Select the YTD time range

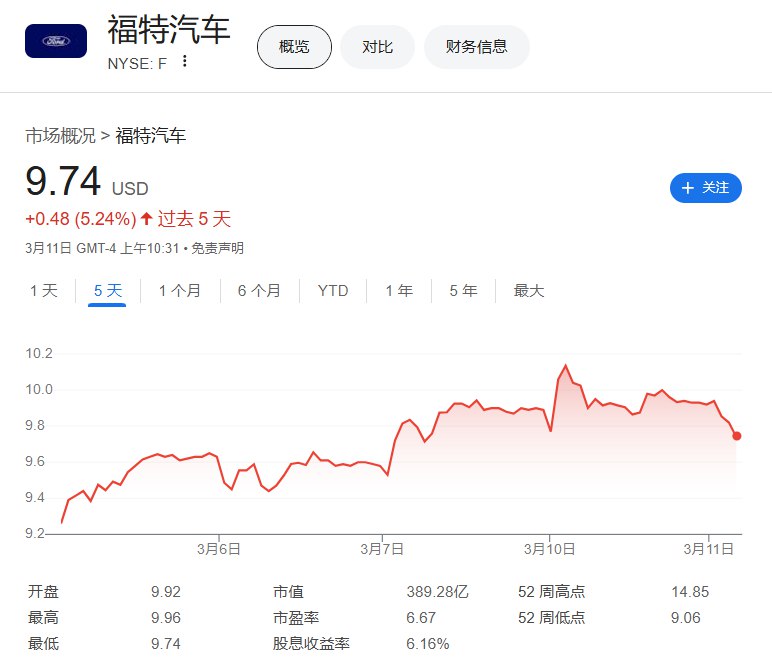click(333, 290)
